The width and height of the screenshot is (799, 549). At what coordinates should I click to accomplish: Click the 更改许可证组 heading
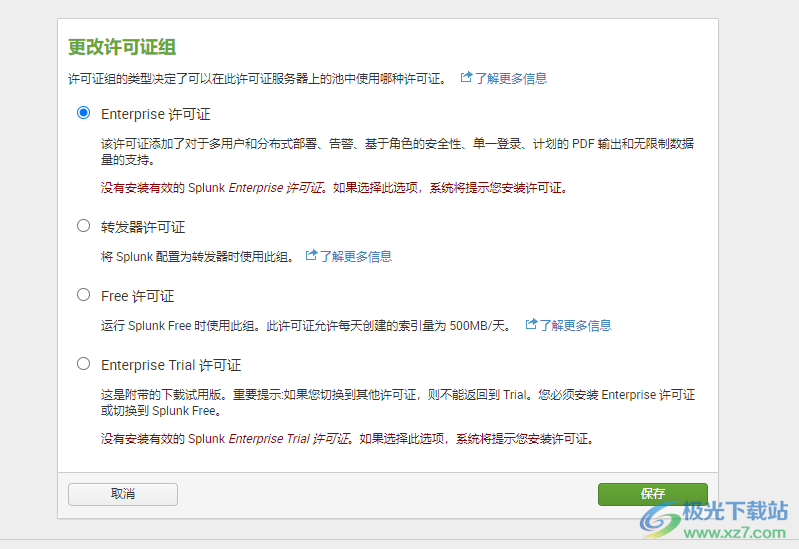(122, 47)
